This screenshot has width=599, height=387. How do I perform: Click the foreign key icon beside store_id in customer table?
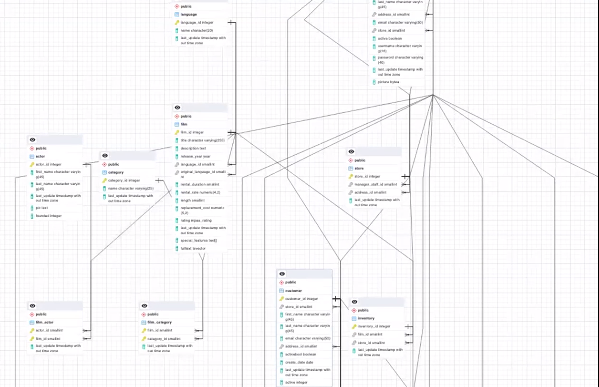coord(282,307)
